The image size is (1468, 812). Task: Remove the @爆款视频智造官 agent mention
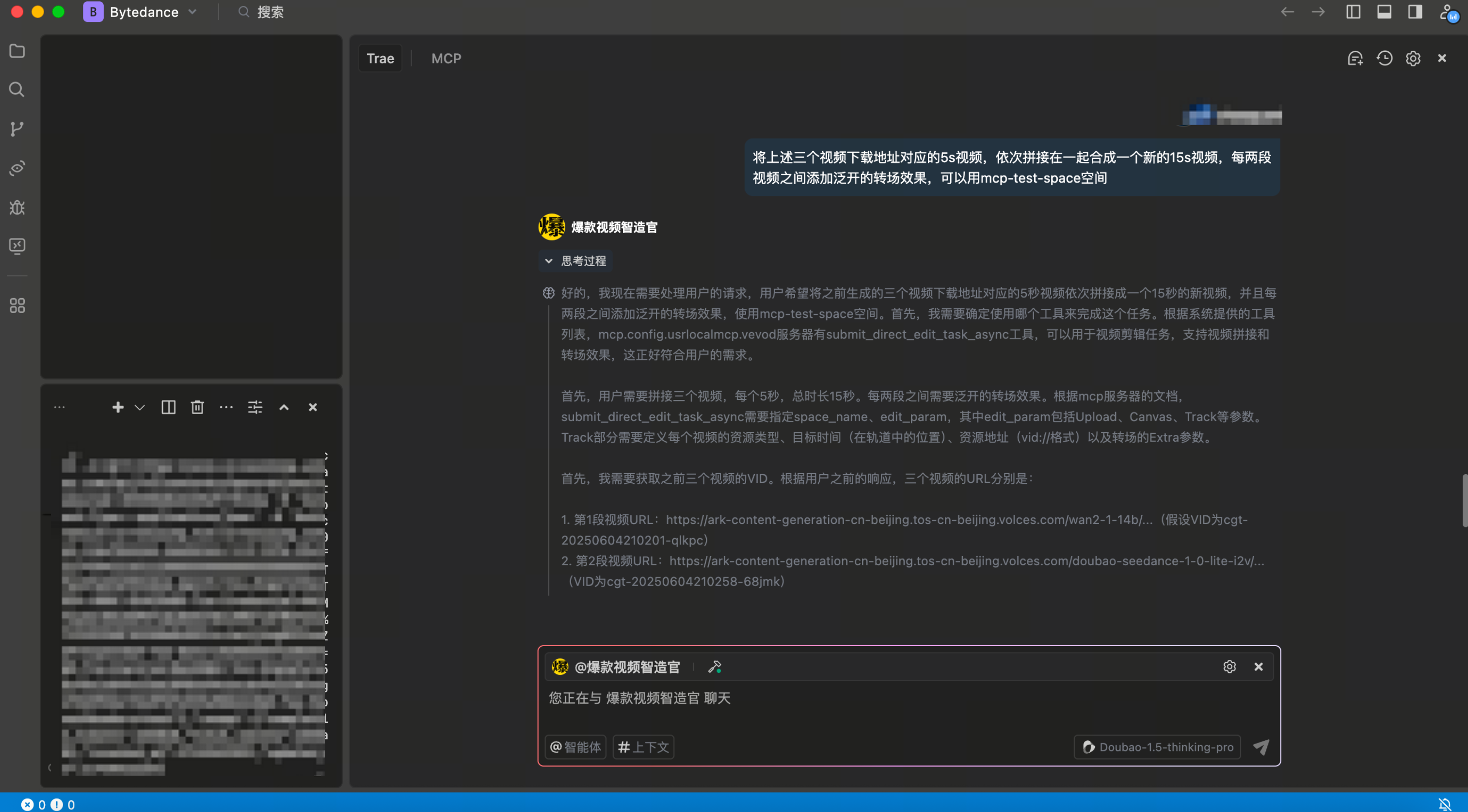(1258, 667)
